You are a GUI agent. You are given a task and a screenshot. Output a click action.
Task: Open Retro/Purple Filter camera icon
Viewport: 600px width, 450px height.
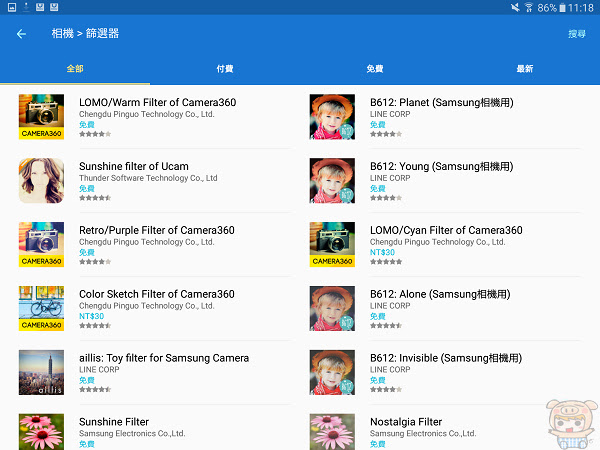coord(41,245)
